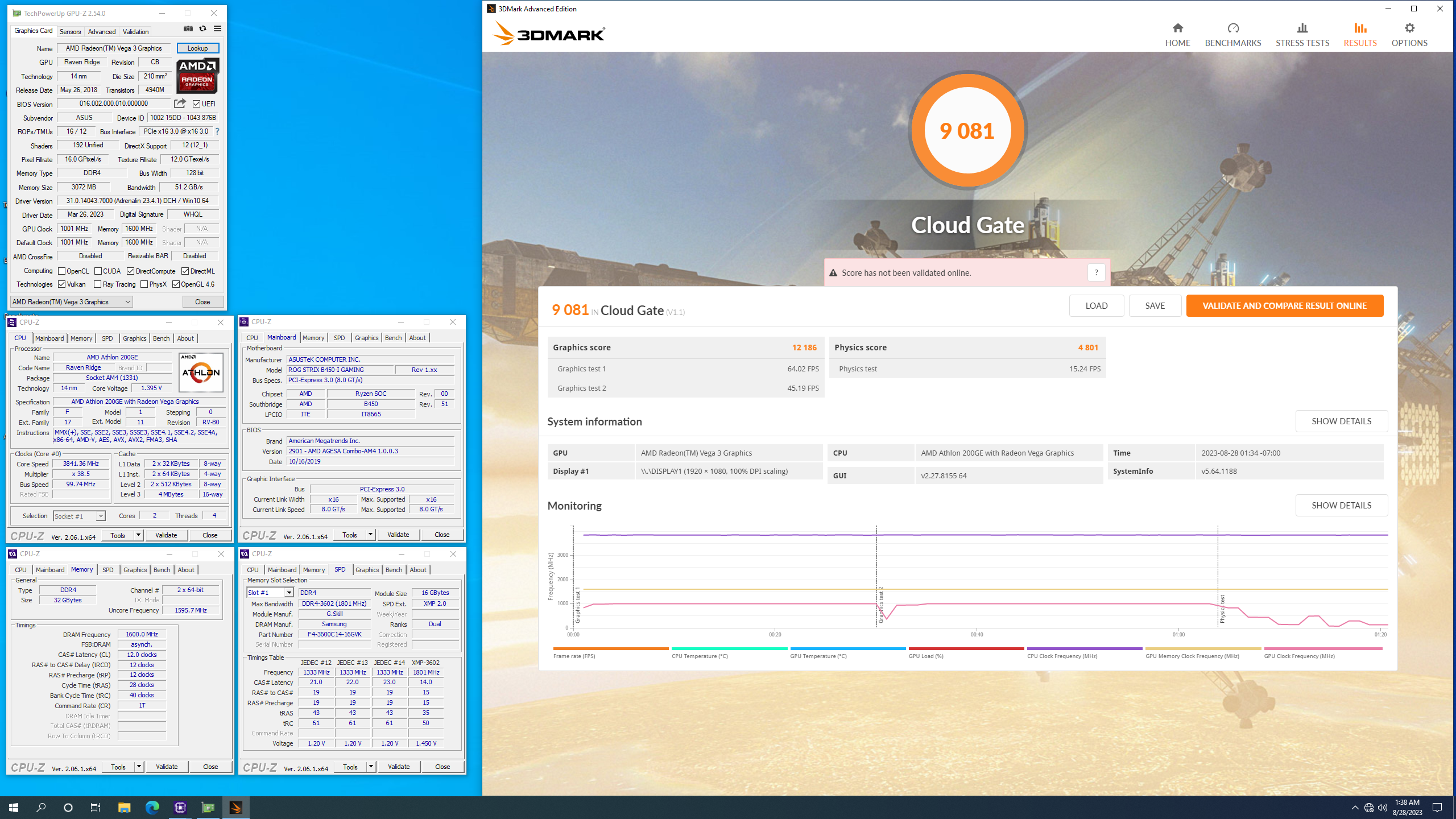
Task: Click Validate in CPU-Z Memory window
Action: coord(167,767)
